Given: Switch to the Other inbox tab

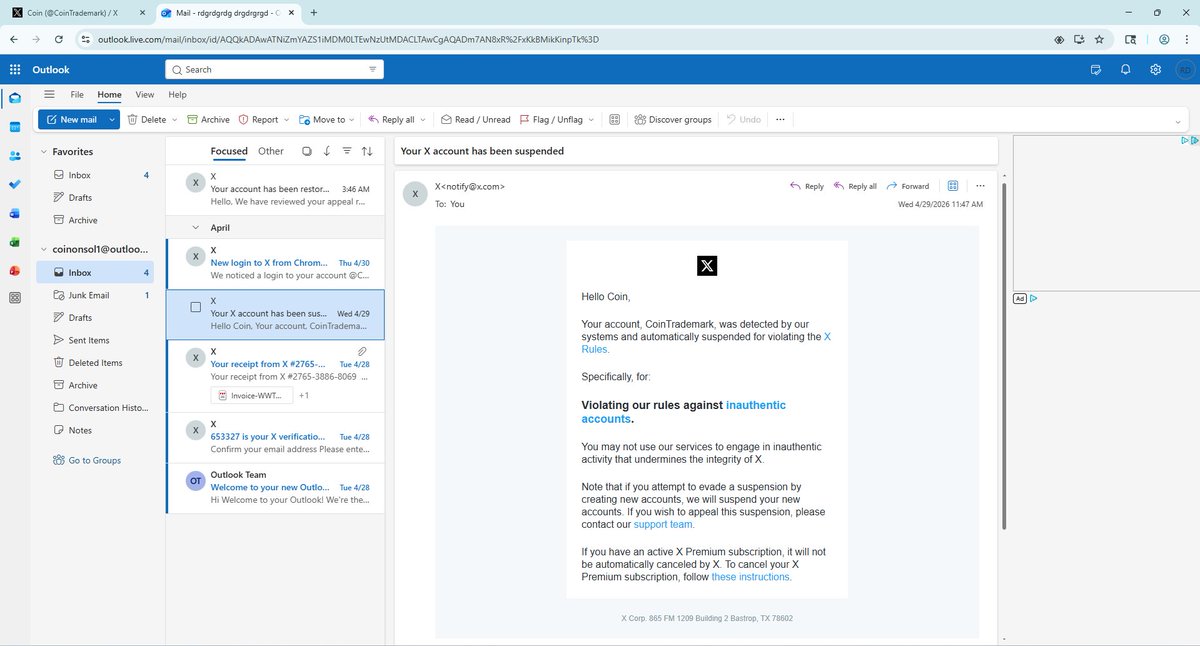Looking at the screenshot, I should pyautogui.click(x=271, y=151).
